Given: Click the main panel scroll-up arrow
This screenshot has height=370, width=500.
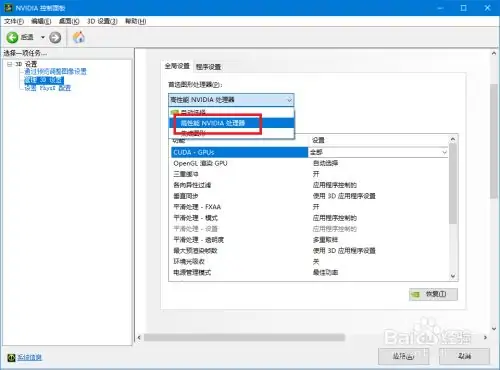Looking at the screenshot, I should 494,53.
